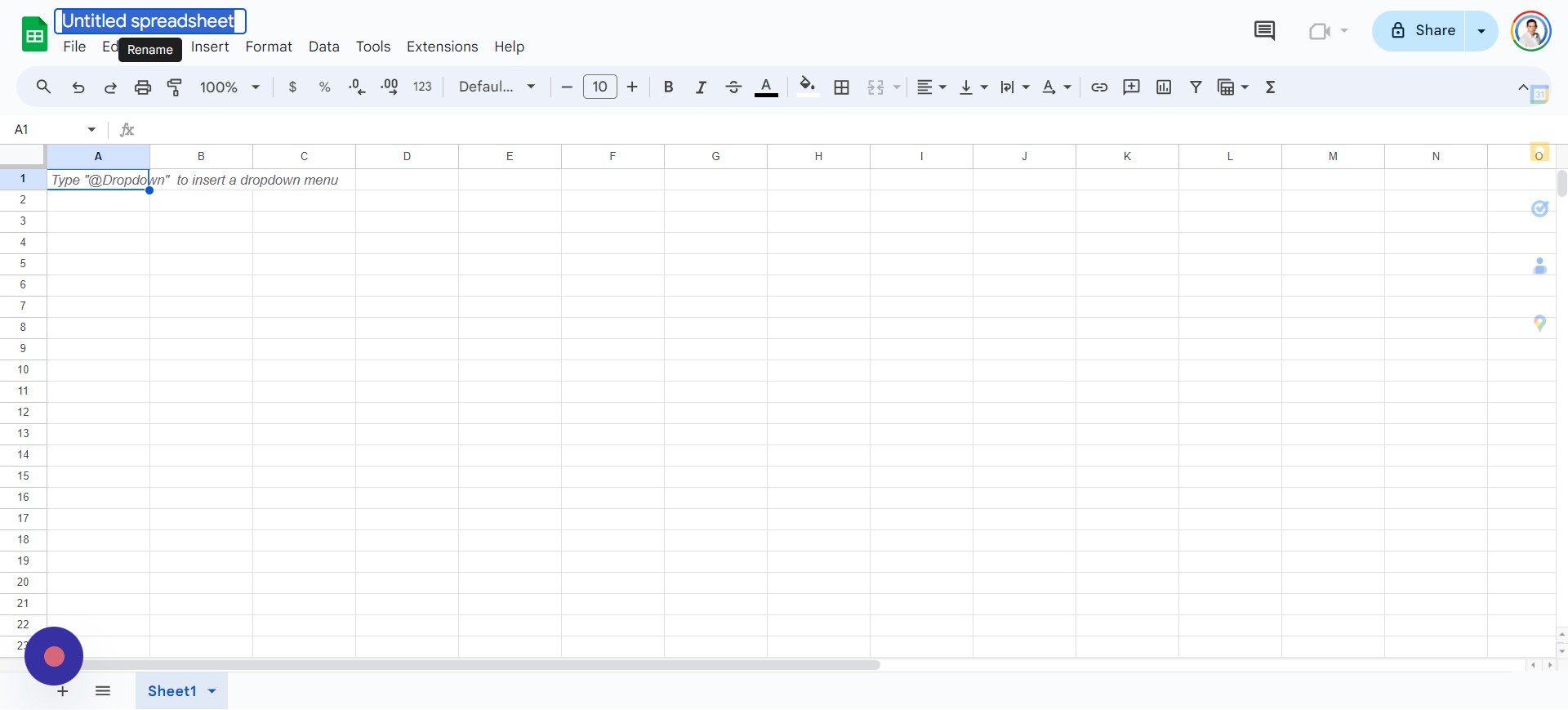Toggle italic formatting
The image size is (1568, 710).
click(701, 87)
